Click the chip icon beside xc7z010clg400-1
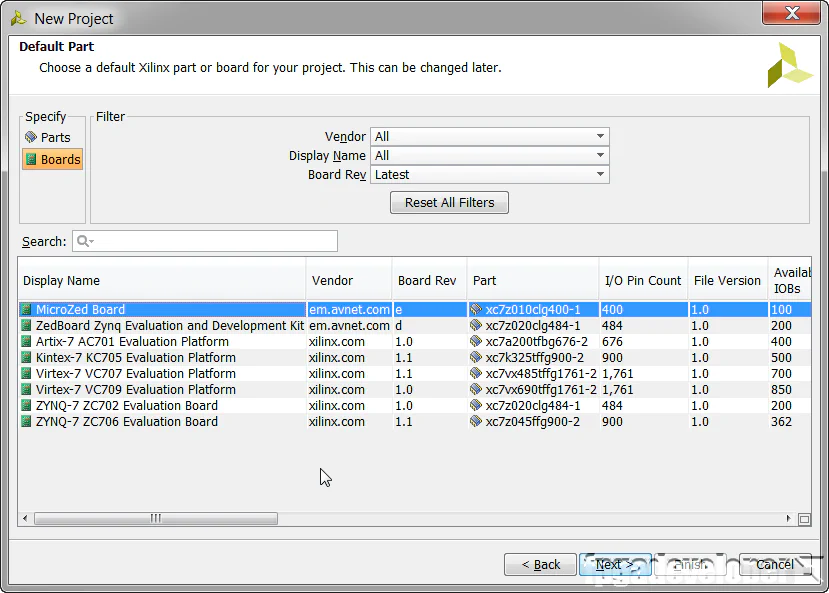The height and width of the screenshot is (593, 829). pos(473,309)
